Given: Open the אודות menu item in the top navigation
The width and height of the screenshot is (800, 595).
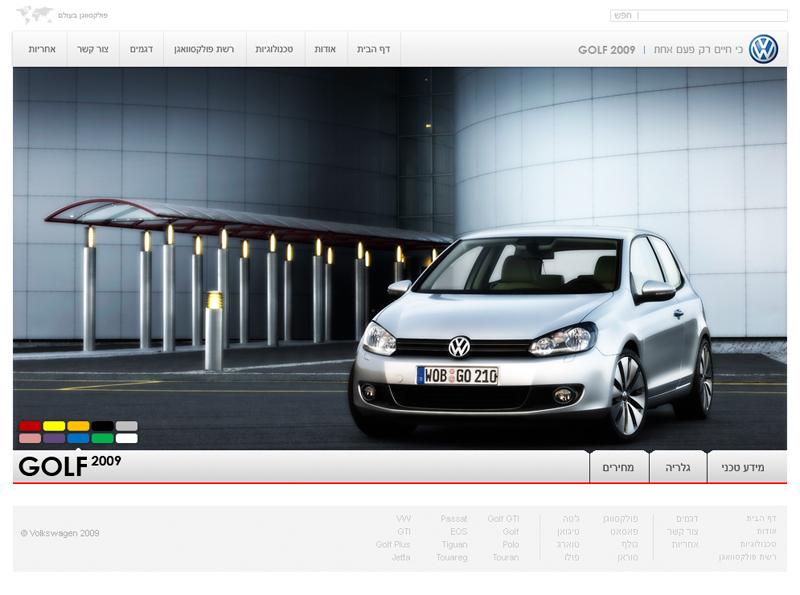Looking at the screenshot, I should coord(325,49).
